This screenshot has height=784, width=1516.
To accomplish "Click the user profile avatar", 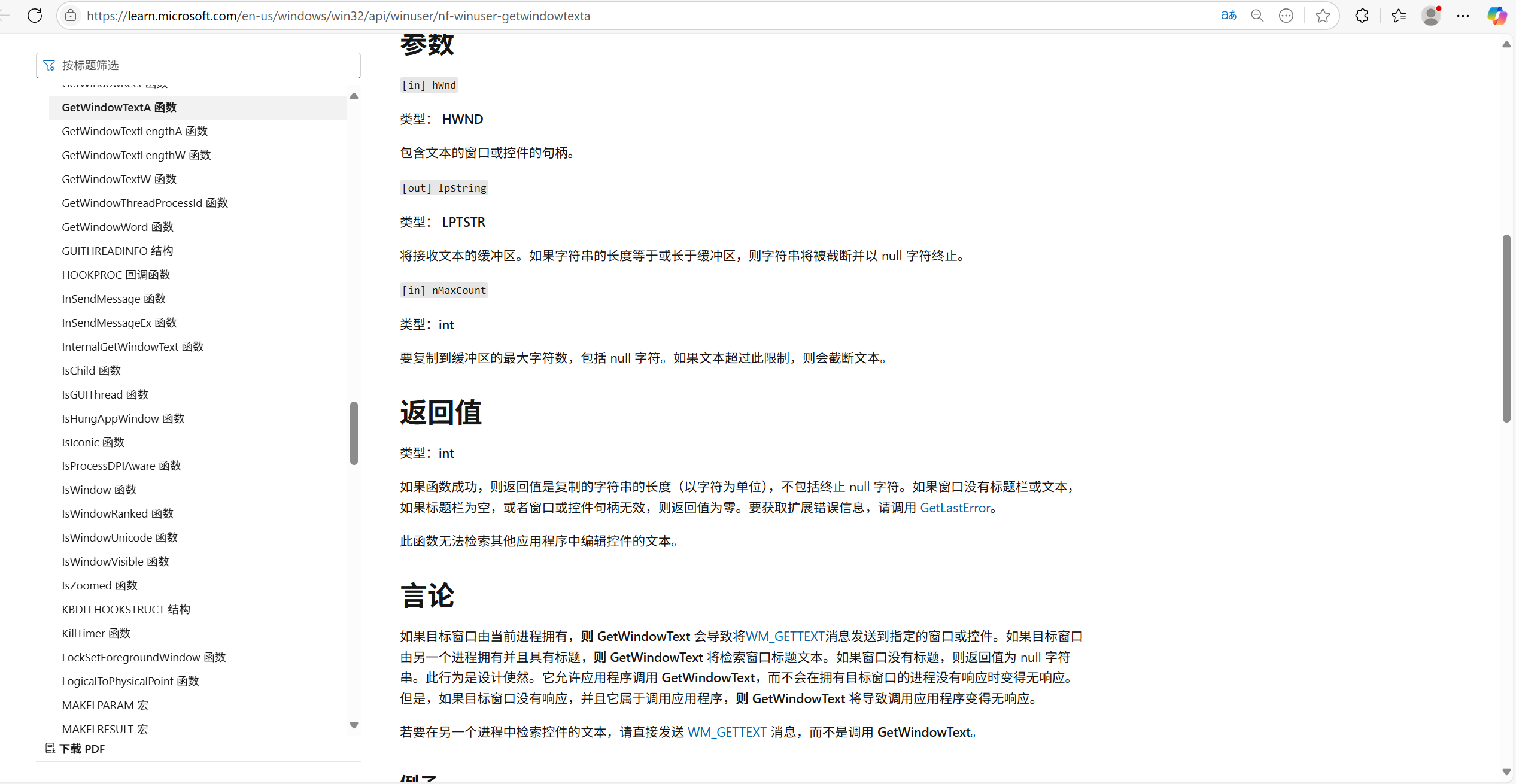I will click(x=1430, y=16).
